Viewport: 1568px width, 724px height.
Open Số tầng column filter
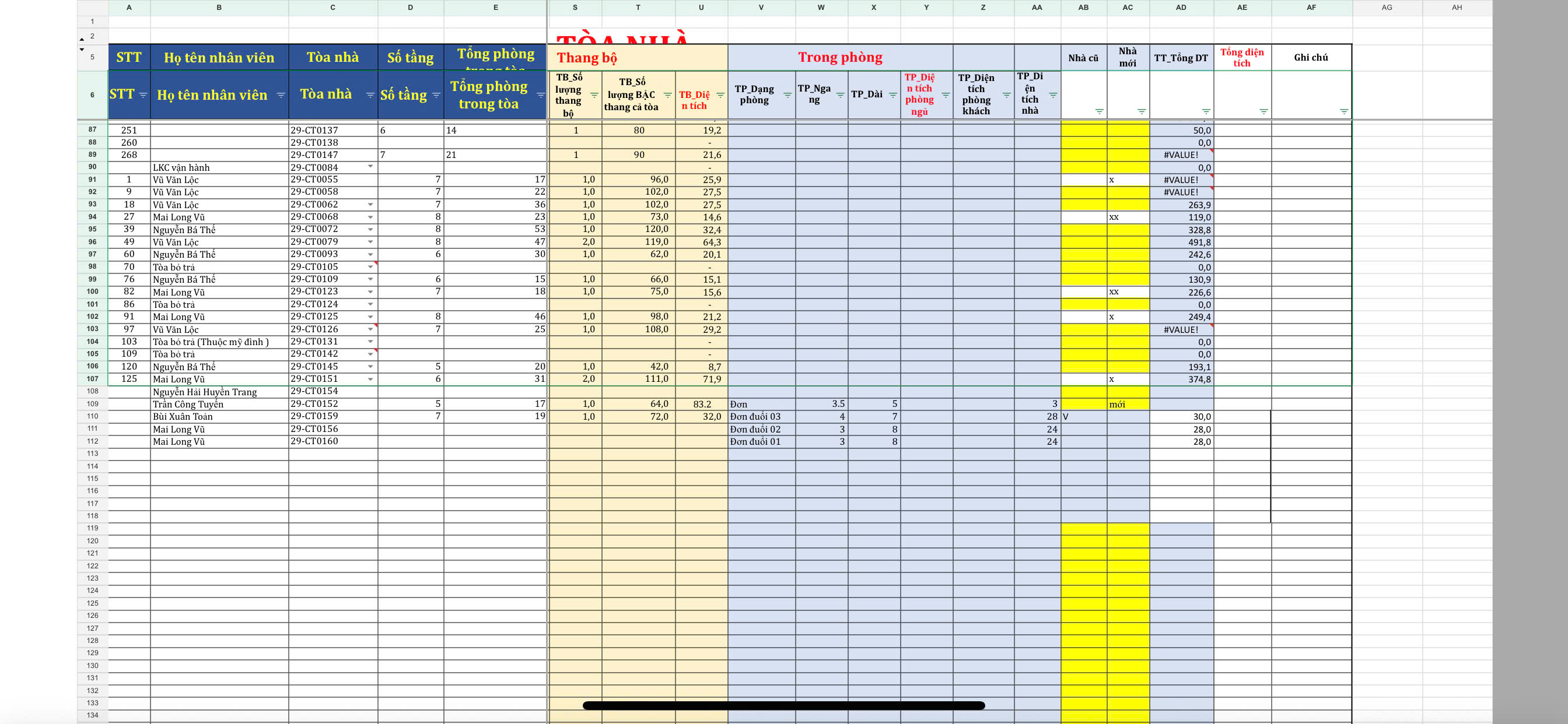[x=436, y=95]
